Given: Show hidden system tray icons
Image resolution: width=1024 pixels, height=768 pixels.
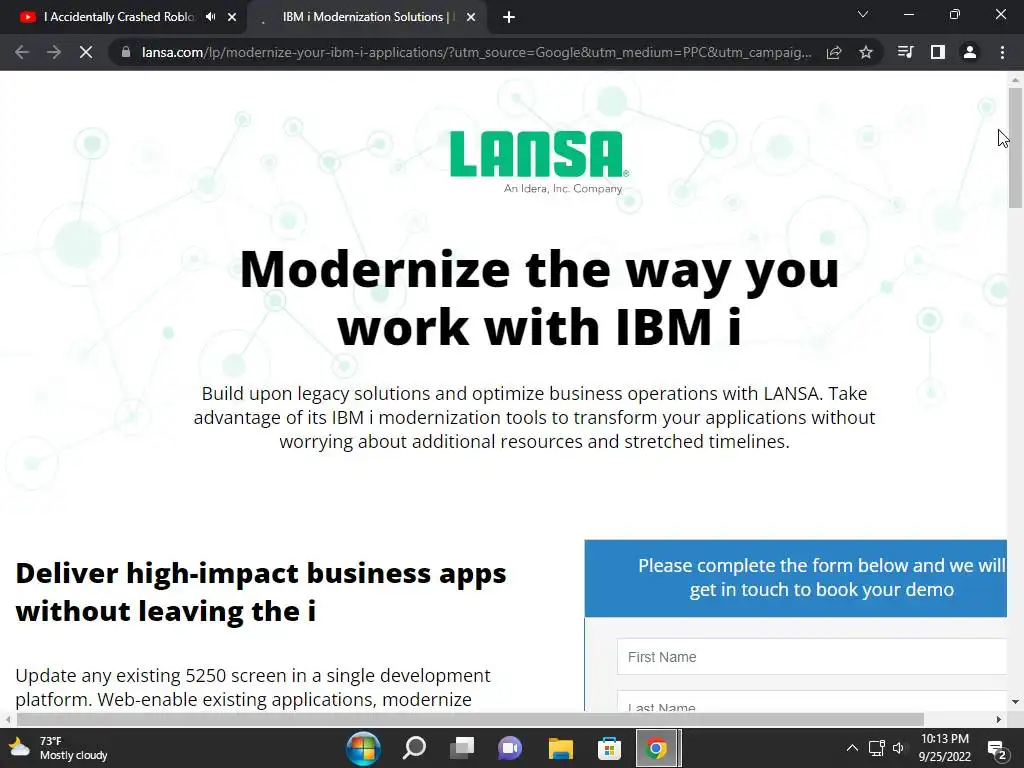Looking at the screenshot, I should pos(852,748).
